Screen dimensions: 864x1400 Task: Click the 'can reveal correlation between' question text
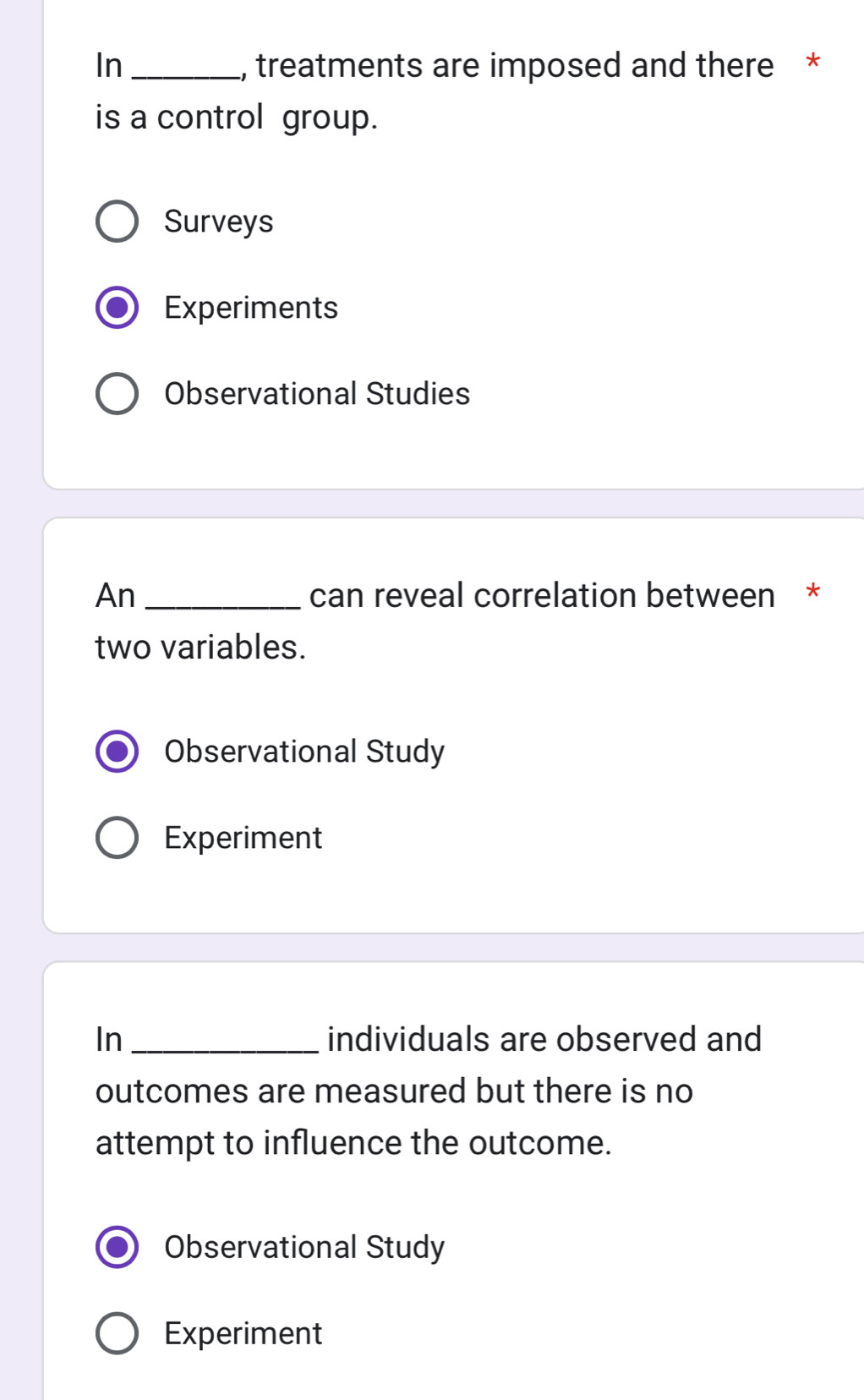[541, 596]
